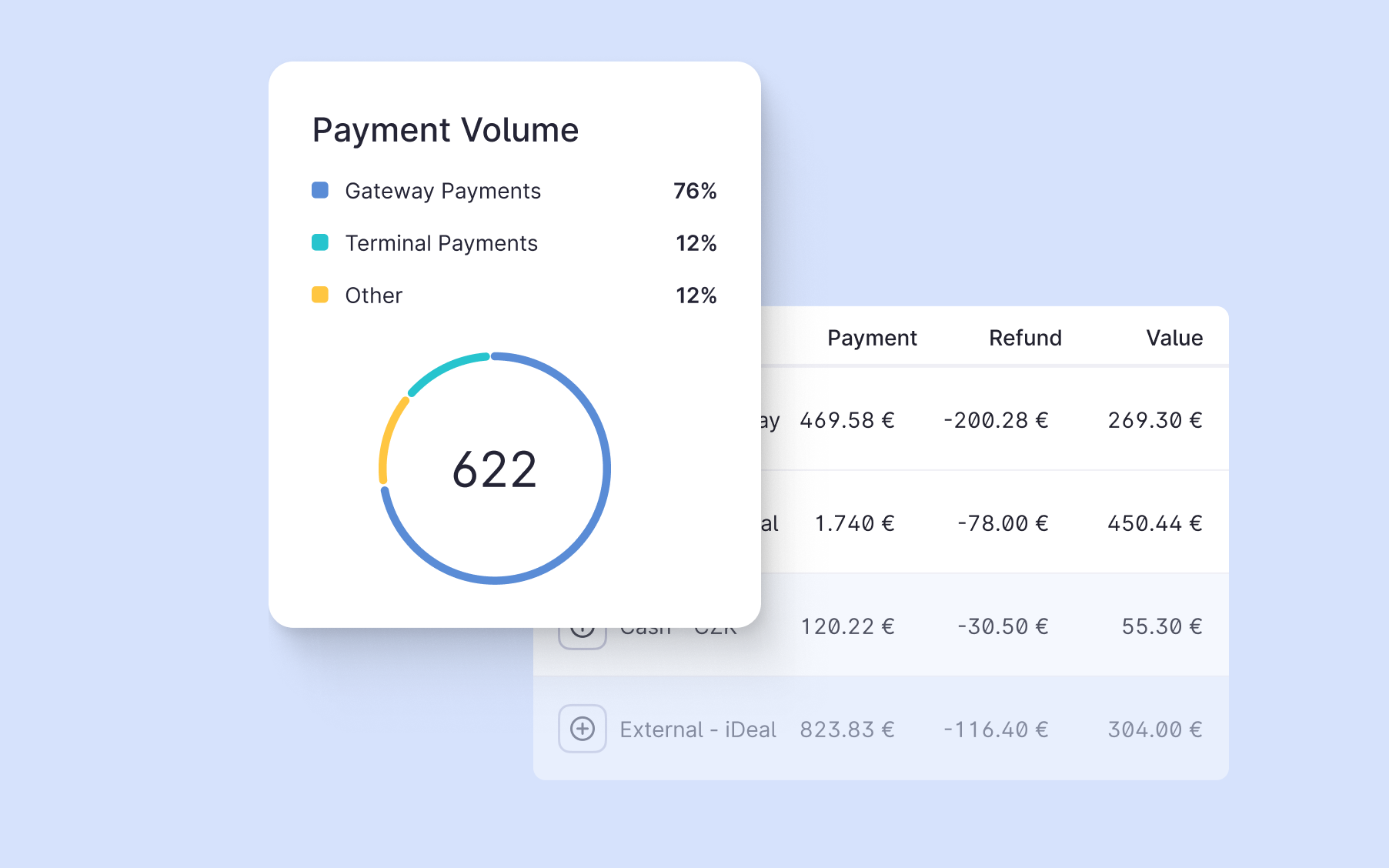Click the Payment Volume card title
Image resolution: width=1389 pixels, height=868 pixels.
tap(446, 130)
